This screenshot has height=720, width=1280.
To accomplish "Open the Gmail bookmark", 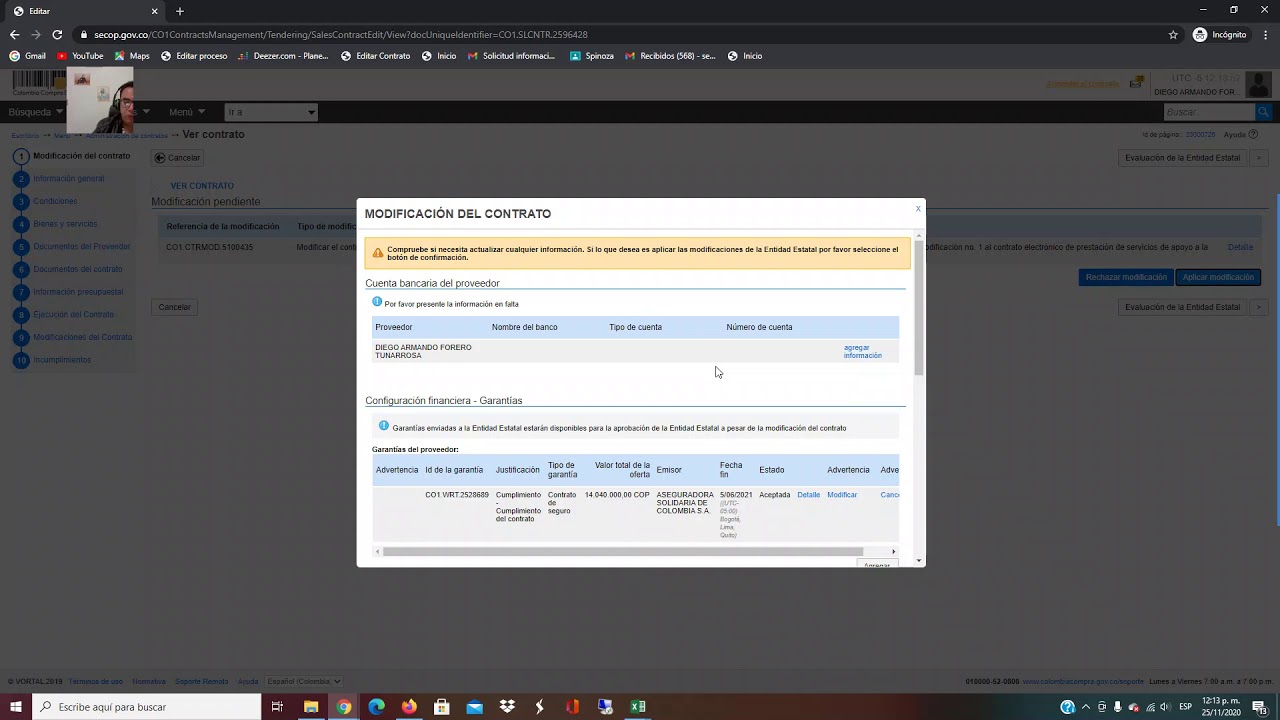I will pos(28,56).
